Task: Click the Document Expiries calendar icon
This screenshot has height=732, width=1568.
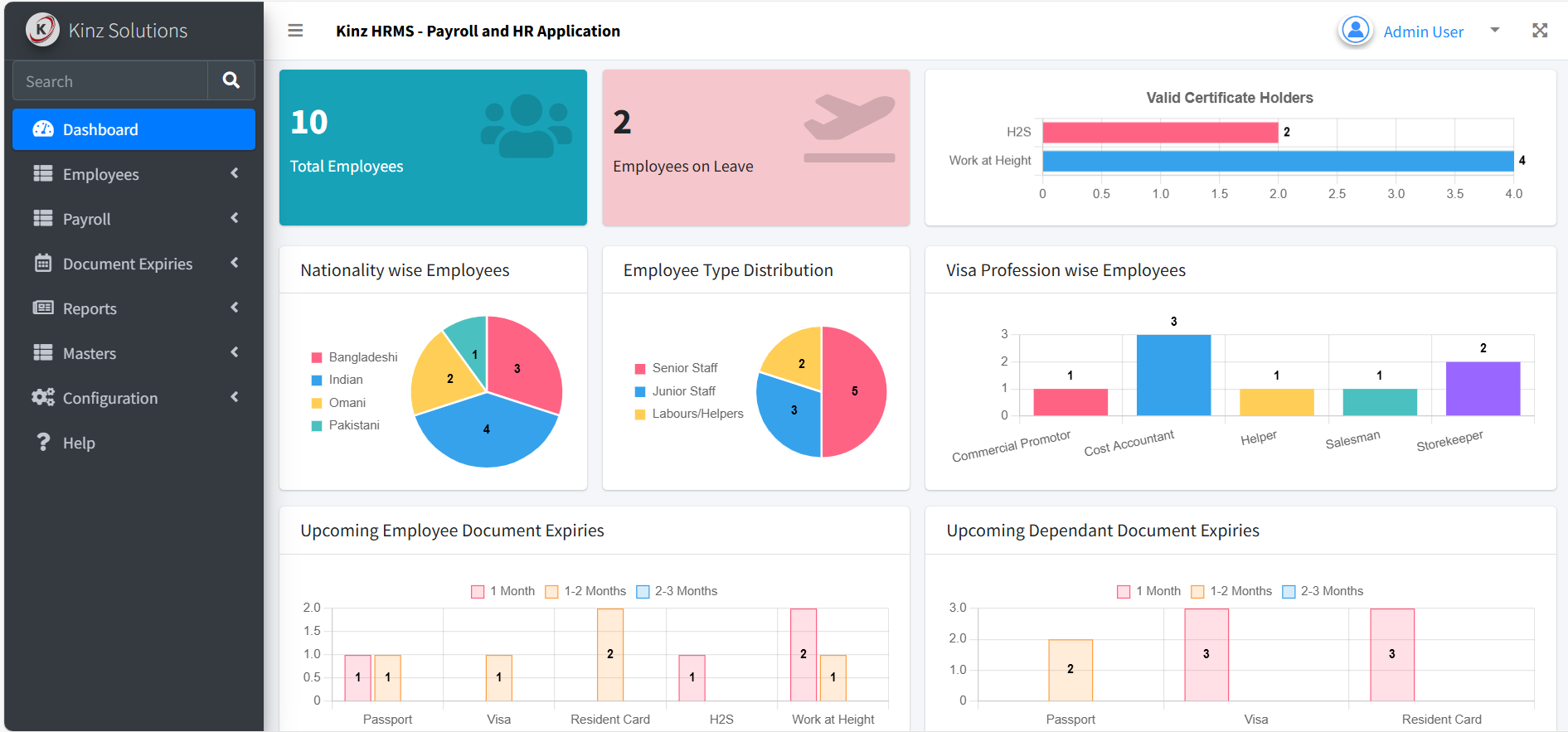Action: [x=43, y=263]
